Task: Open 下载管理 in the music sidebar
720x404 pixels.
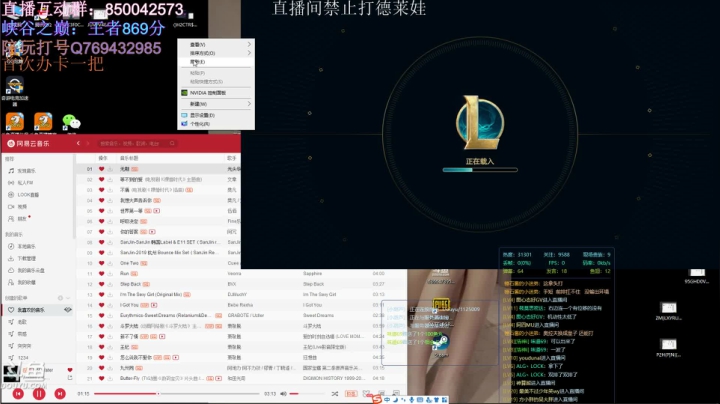Action: (26, 258)
